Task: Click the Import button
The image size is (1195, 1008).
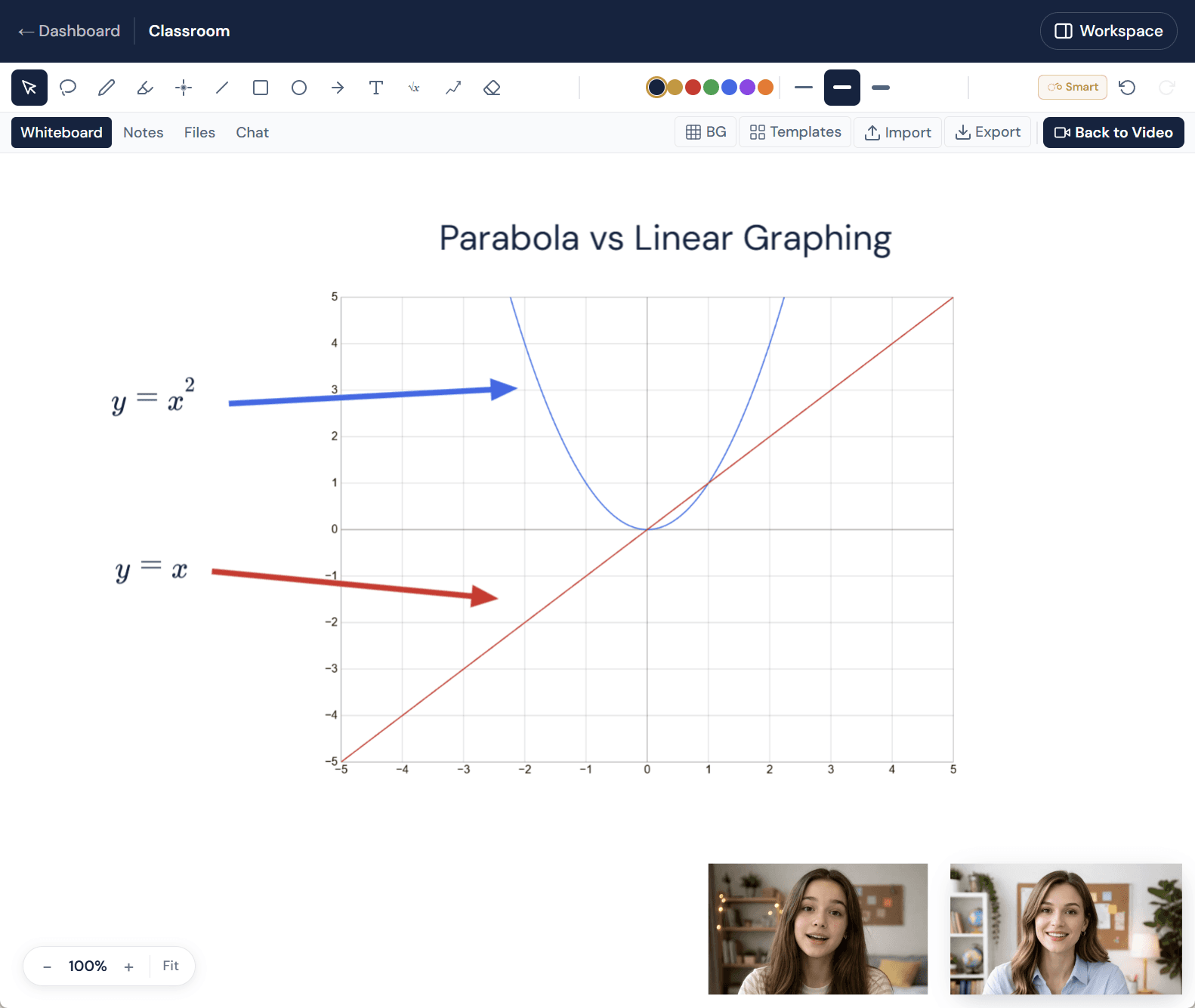Action: [897, 132]
